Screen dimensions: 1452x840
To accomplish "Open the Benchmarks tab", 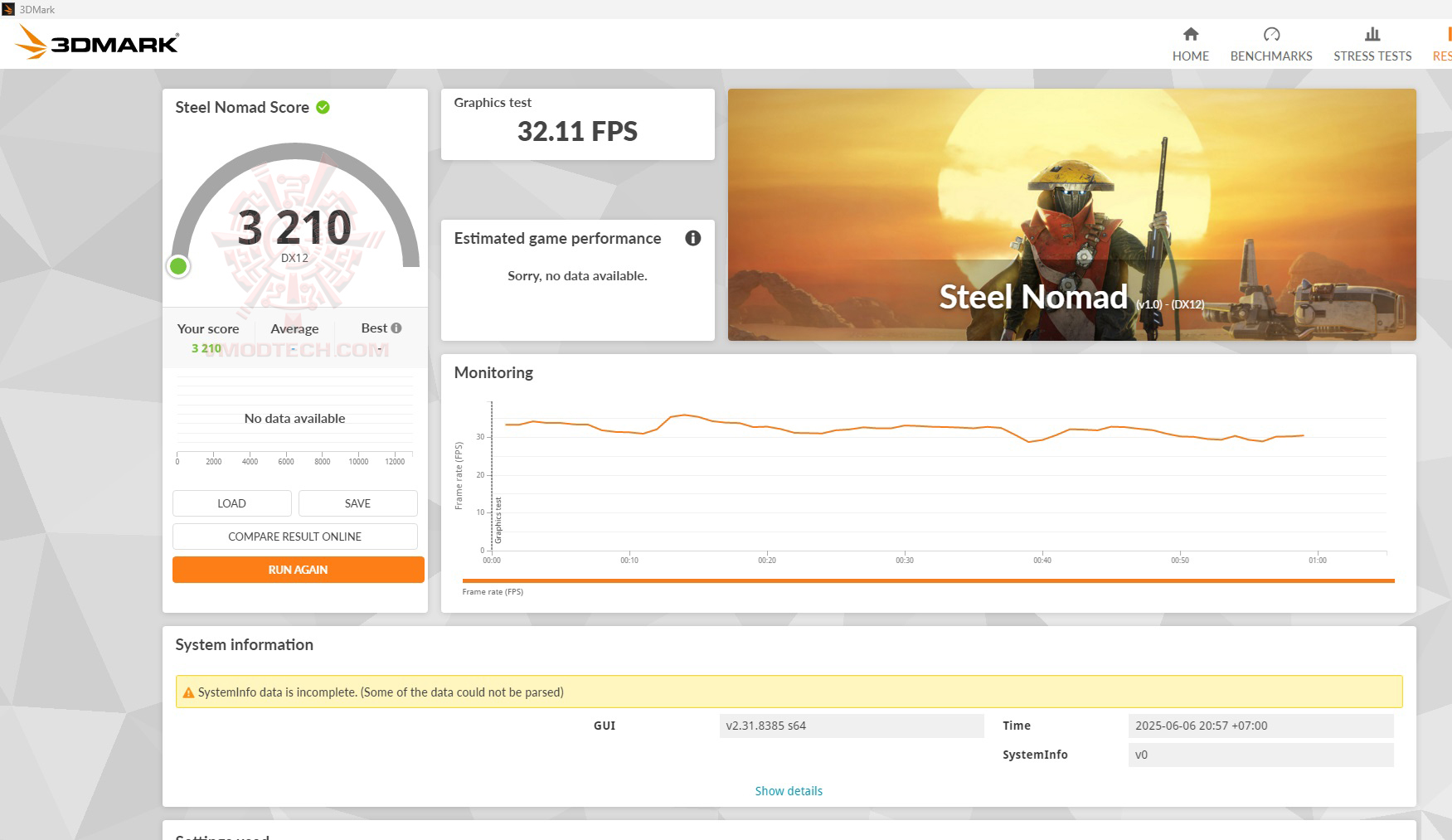I will 1271,44.
